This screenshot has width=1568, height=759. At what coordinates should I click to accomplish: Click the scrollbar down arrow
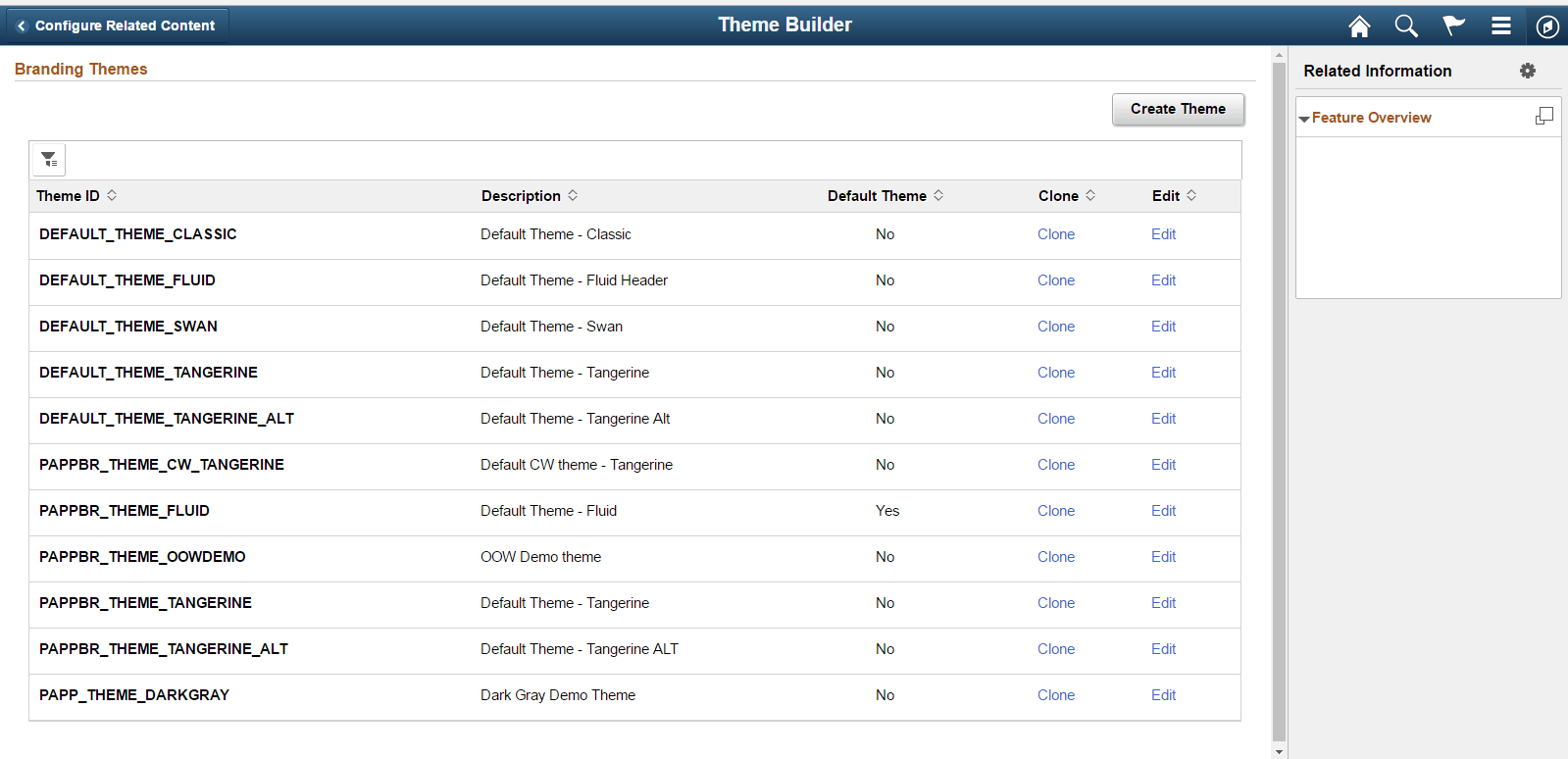click(x=1279, y=751)
